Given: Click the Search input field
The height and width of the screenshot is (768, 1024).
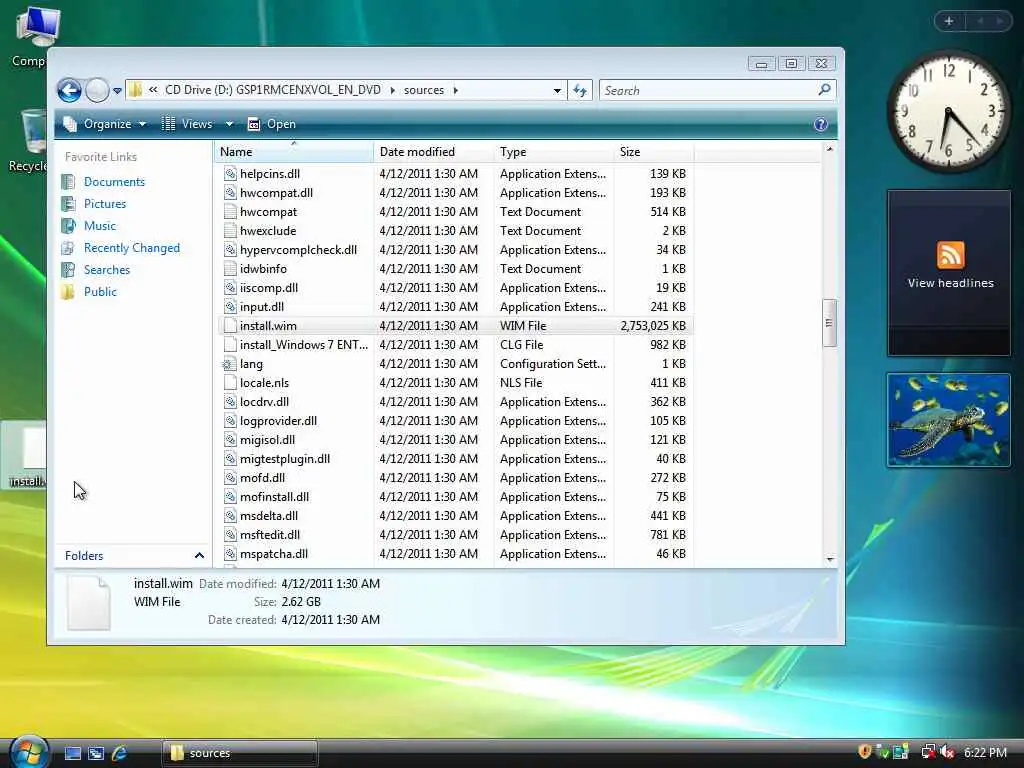Looking at the screenshot, I should pos(708,91).
